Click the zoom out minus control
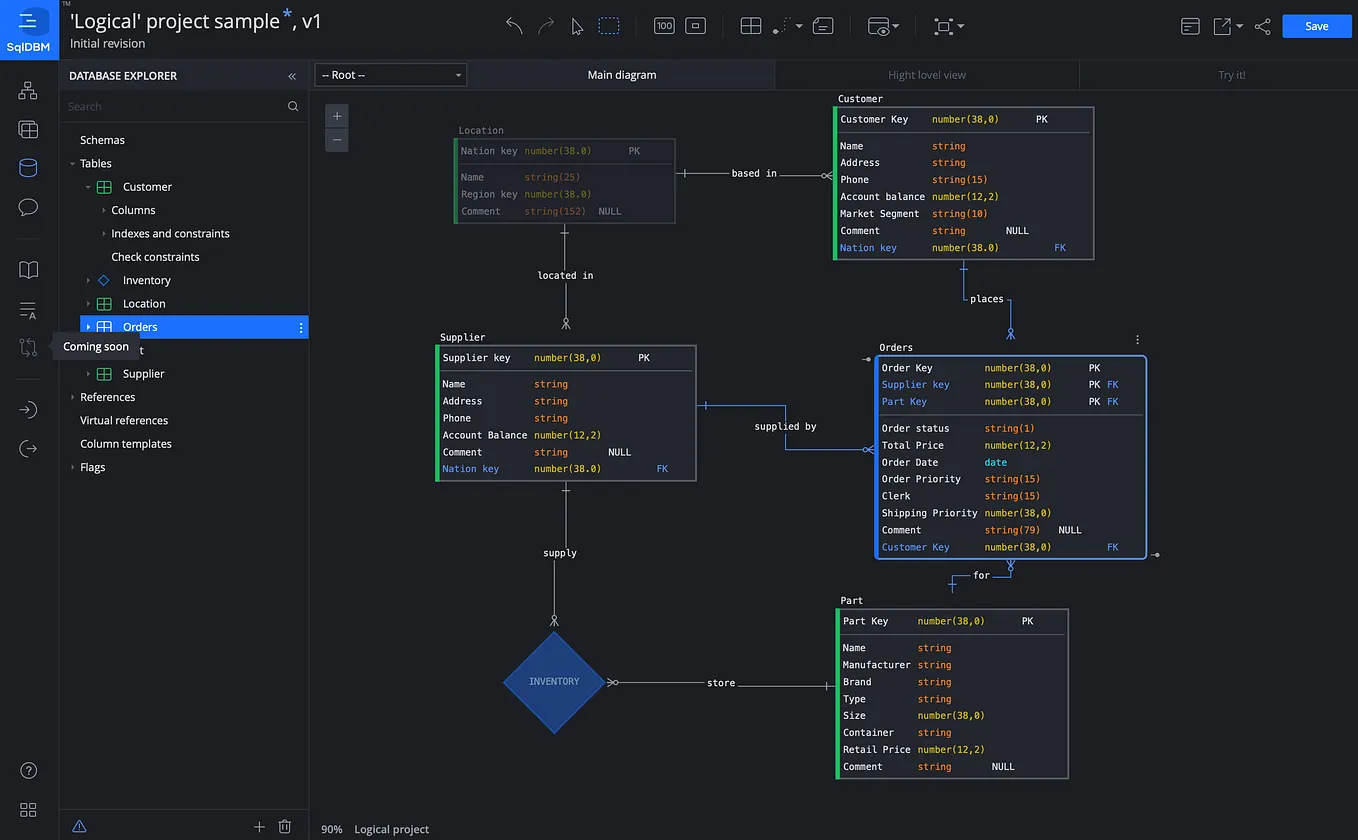The width and height of the screenshot is (1358, 840). [x=336, y=140]
